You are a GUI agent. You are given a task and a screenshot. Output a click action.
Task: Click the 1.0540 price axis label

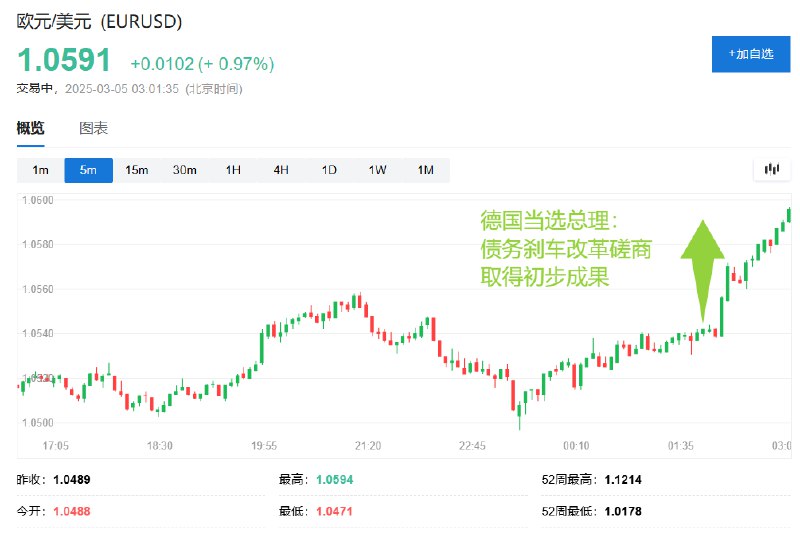coord(38,333)
